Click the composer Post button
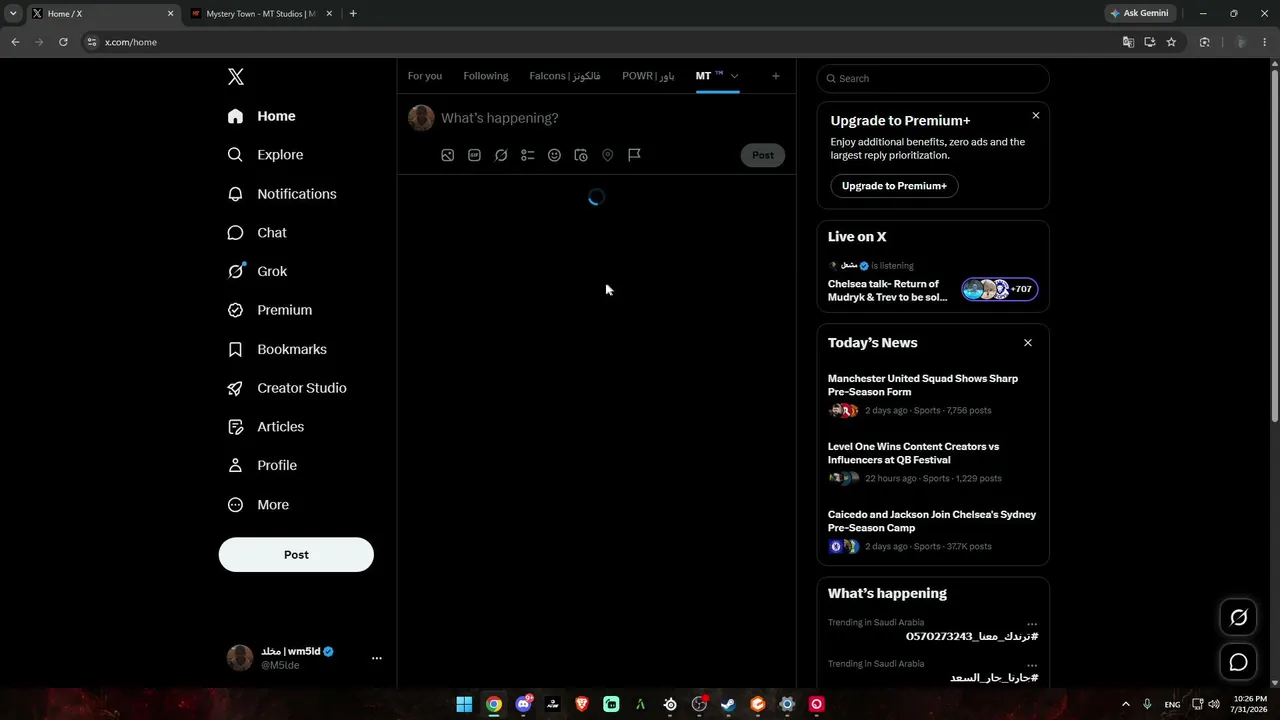The width and height of the screenshot is (1280, 720). tap(763, 155)
